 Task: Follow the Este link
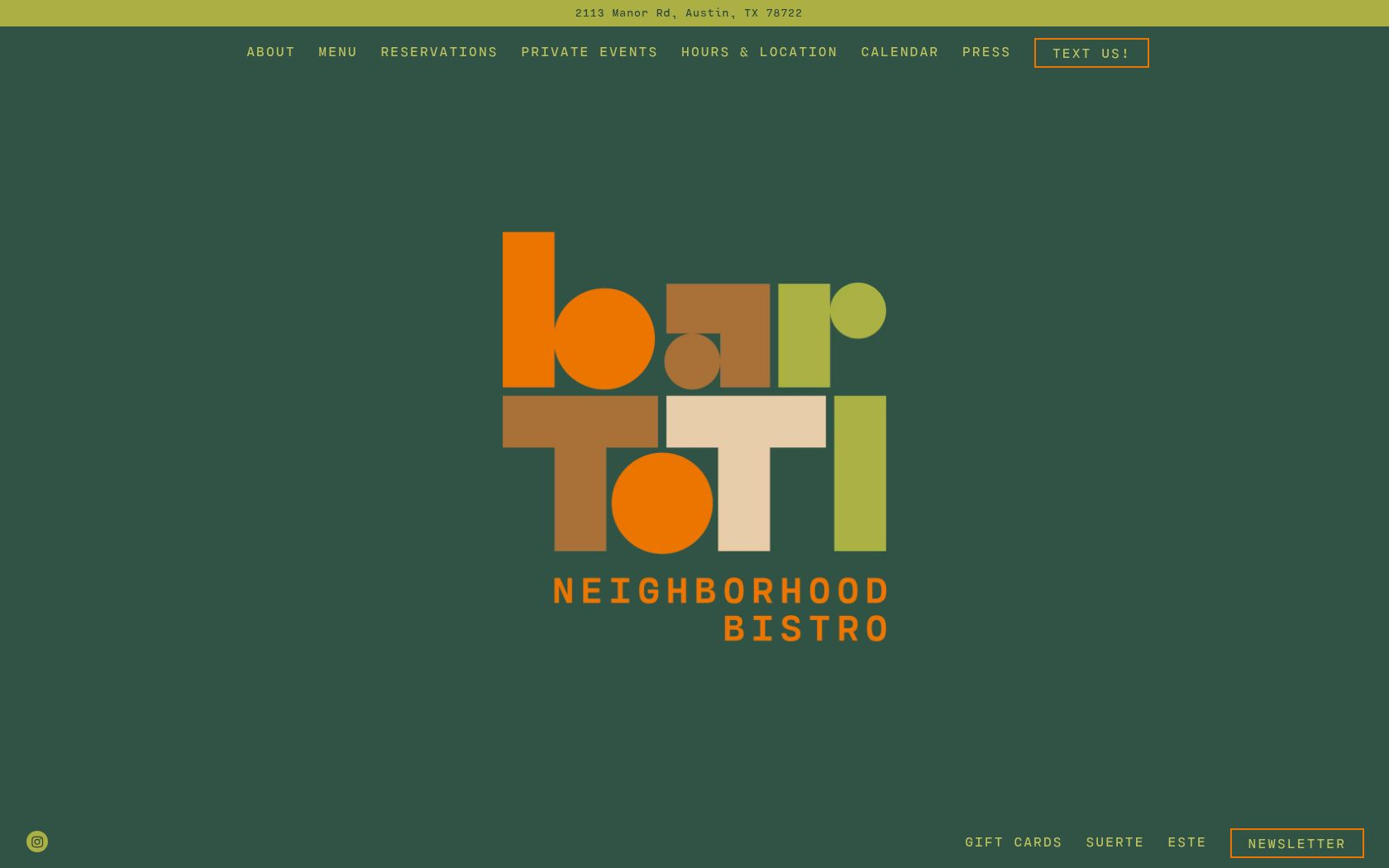point(1186,842)
